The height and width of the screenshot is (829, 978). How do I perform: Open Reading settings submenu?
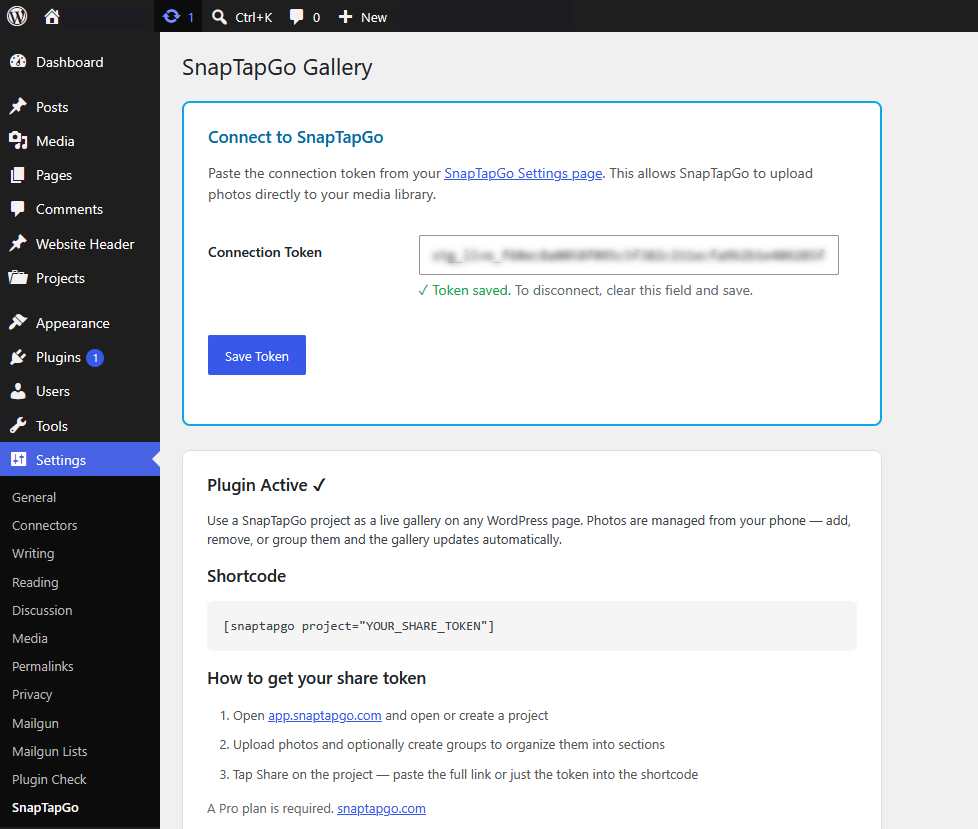pos(35,582)
